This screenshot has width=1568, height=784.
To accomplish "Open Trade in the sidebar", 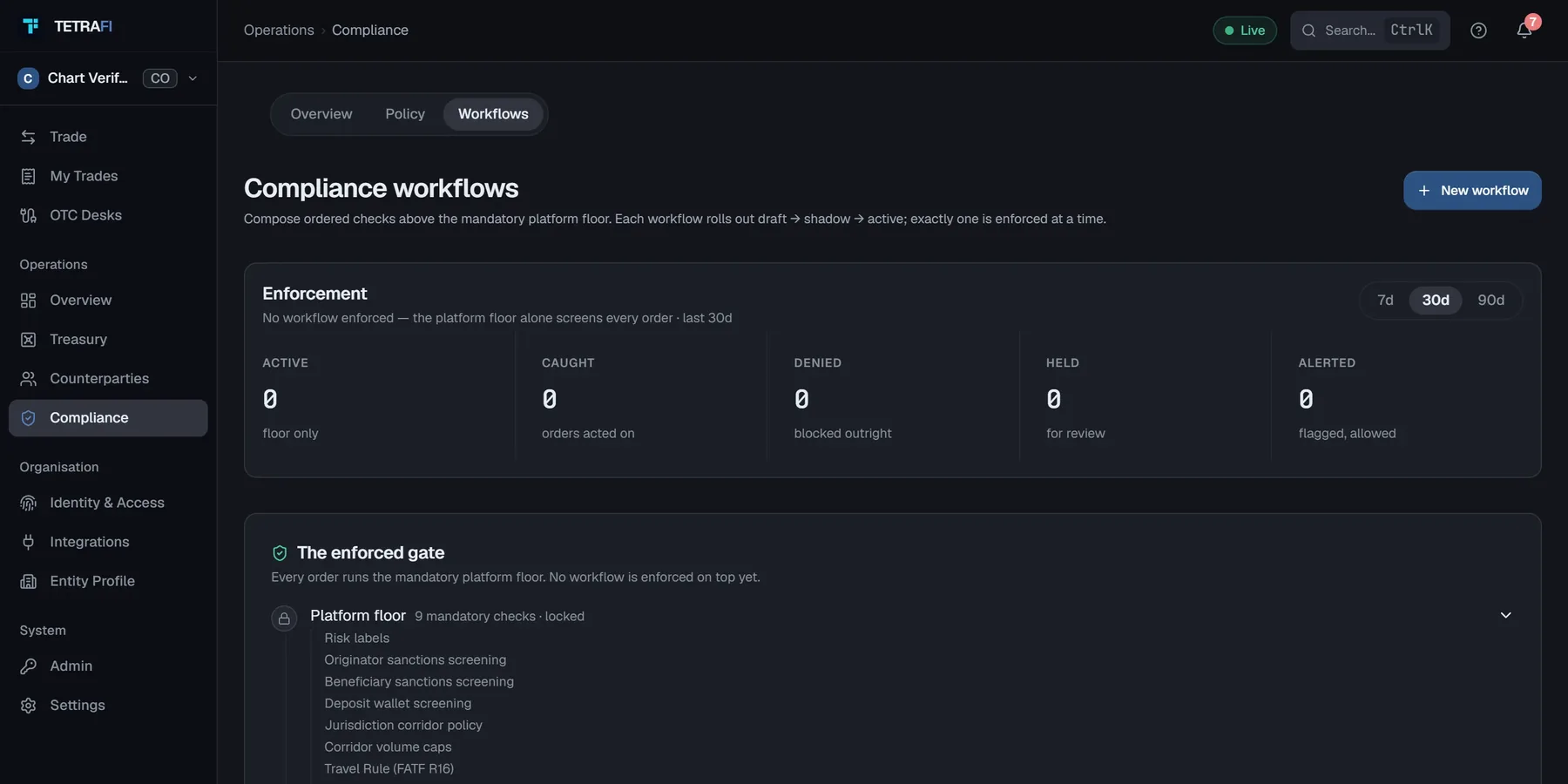I will (x=108, y=137).
